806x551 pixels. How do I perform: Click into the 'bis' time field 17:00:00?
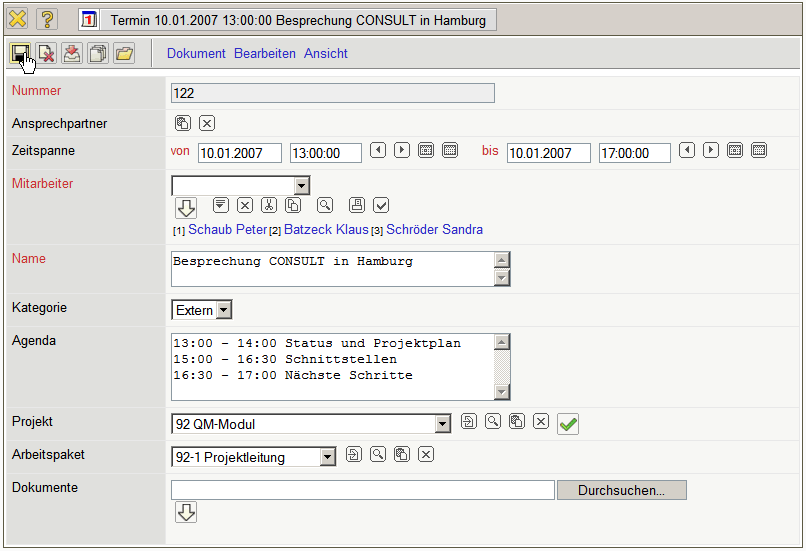click(x=634, y=153)
